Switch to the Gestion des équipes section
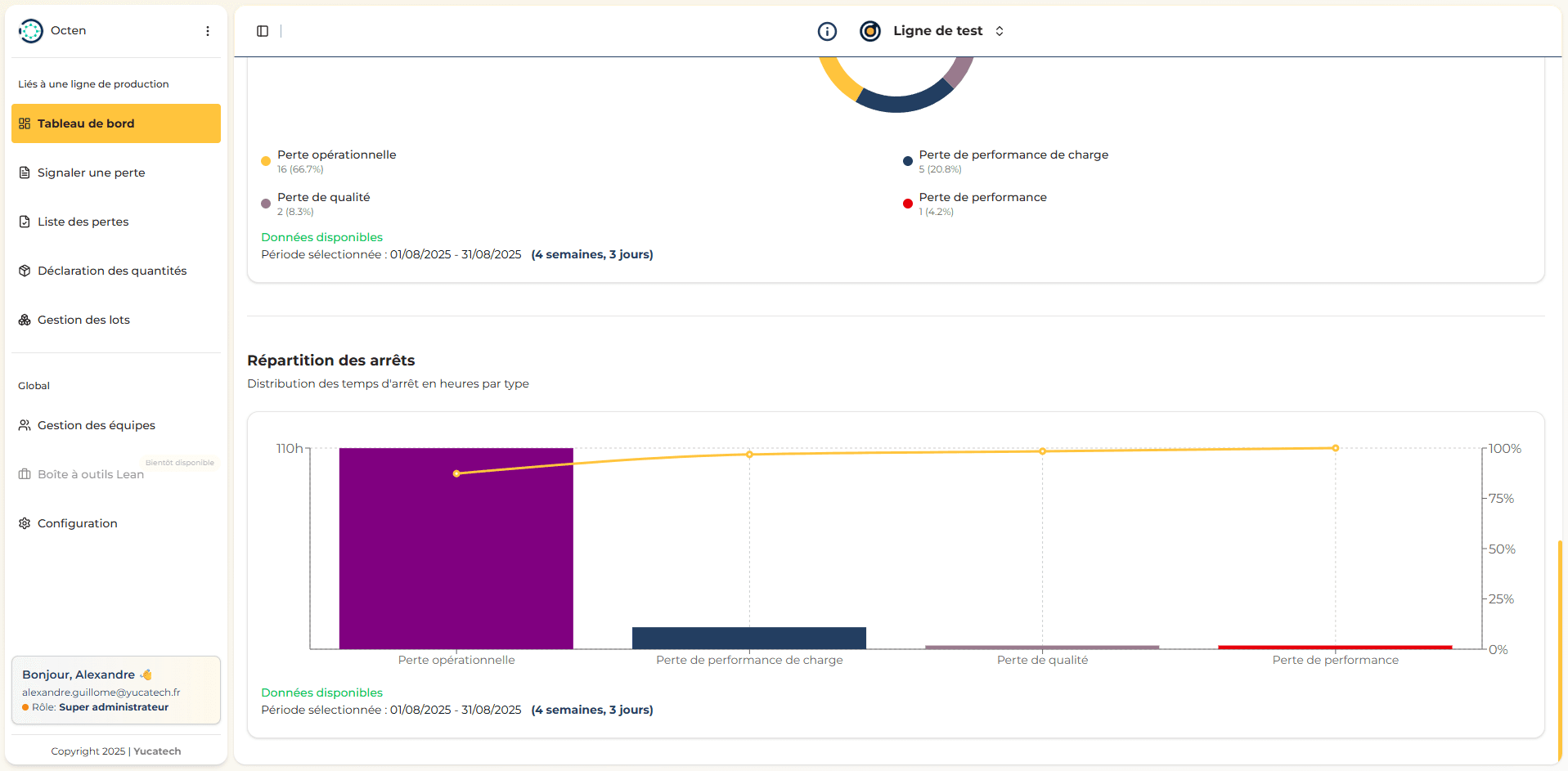1568x771 pixels. [x=96, y=425]
